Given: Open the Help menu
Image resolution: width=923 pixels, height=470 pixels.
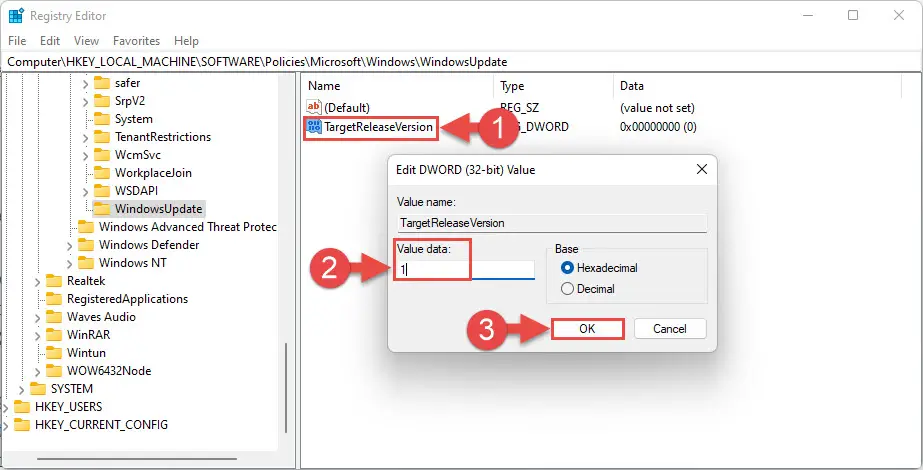Looking at the screenshot, I should point(186,41).
